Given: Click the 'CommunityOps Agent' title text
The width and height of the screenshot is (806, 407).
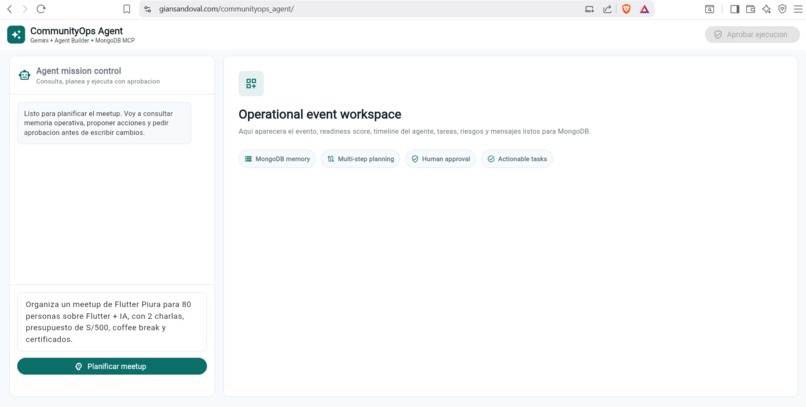Looking at the screenshot, I should click(x=77, y=31).
